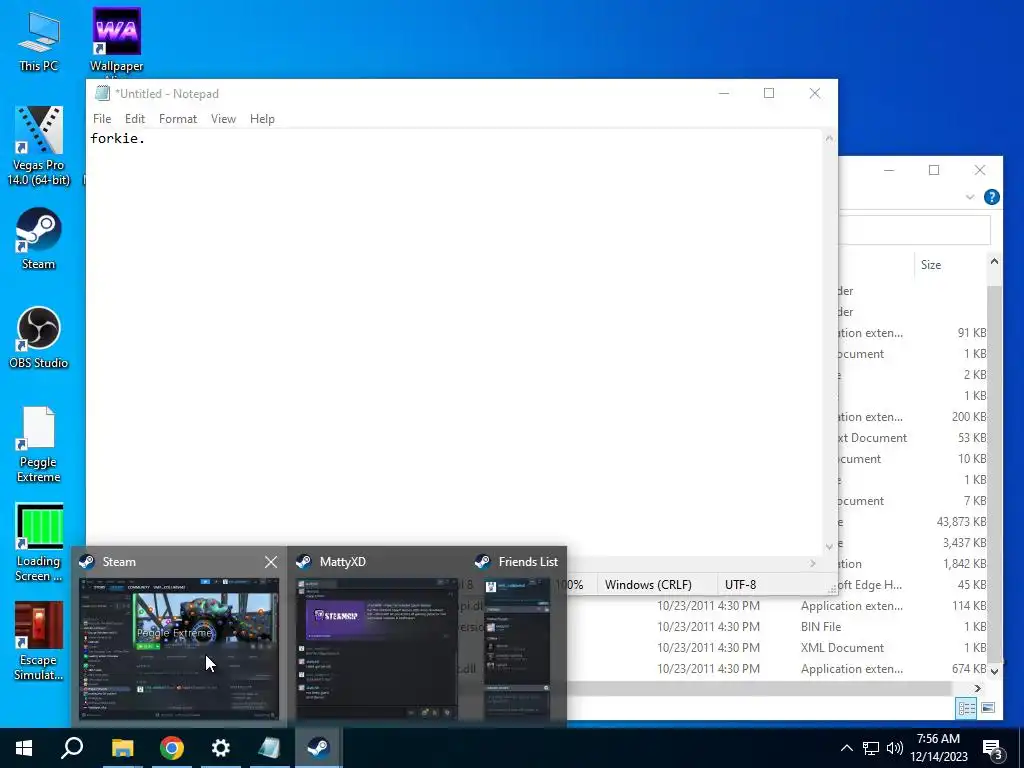Open Notepad File menu
This screenshot has height=768, width=1024.
point(102,119)
